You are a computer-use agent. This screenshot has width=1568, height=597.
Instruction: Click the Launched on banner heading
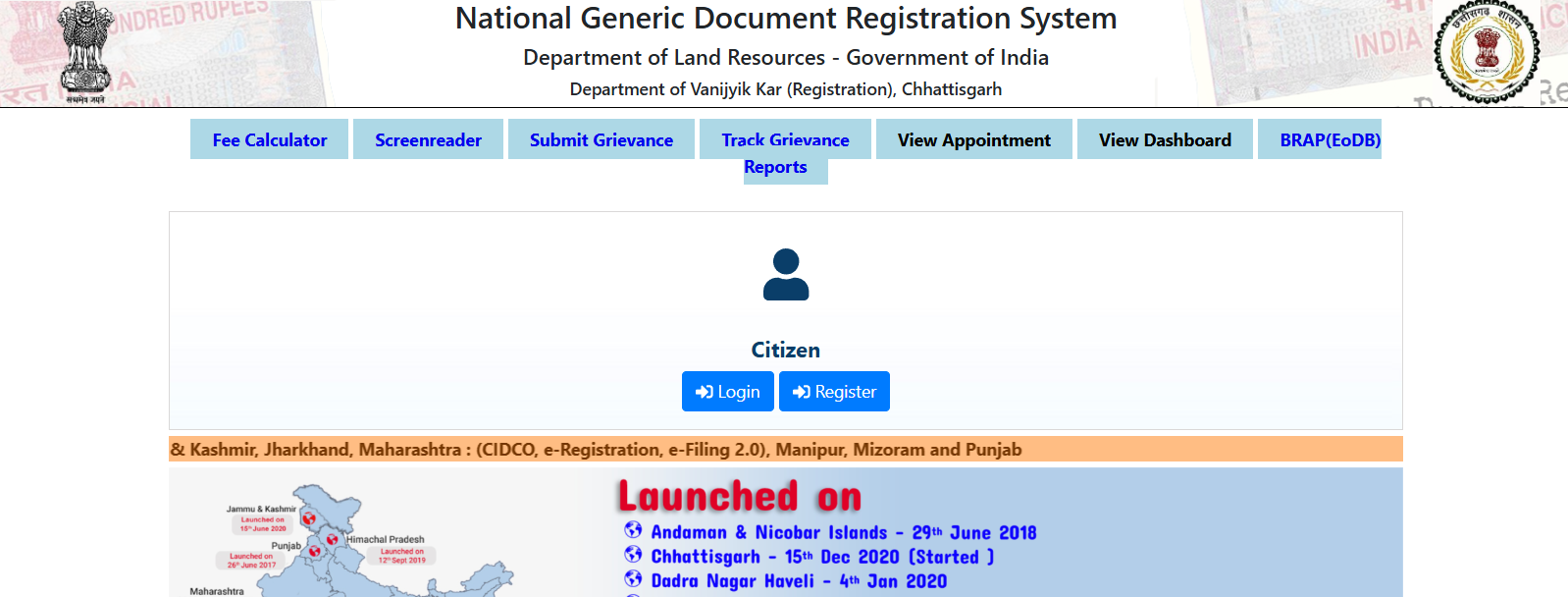click(740, 496)
